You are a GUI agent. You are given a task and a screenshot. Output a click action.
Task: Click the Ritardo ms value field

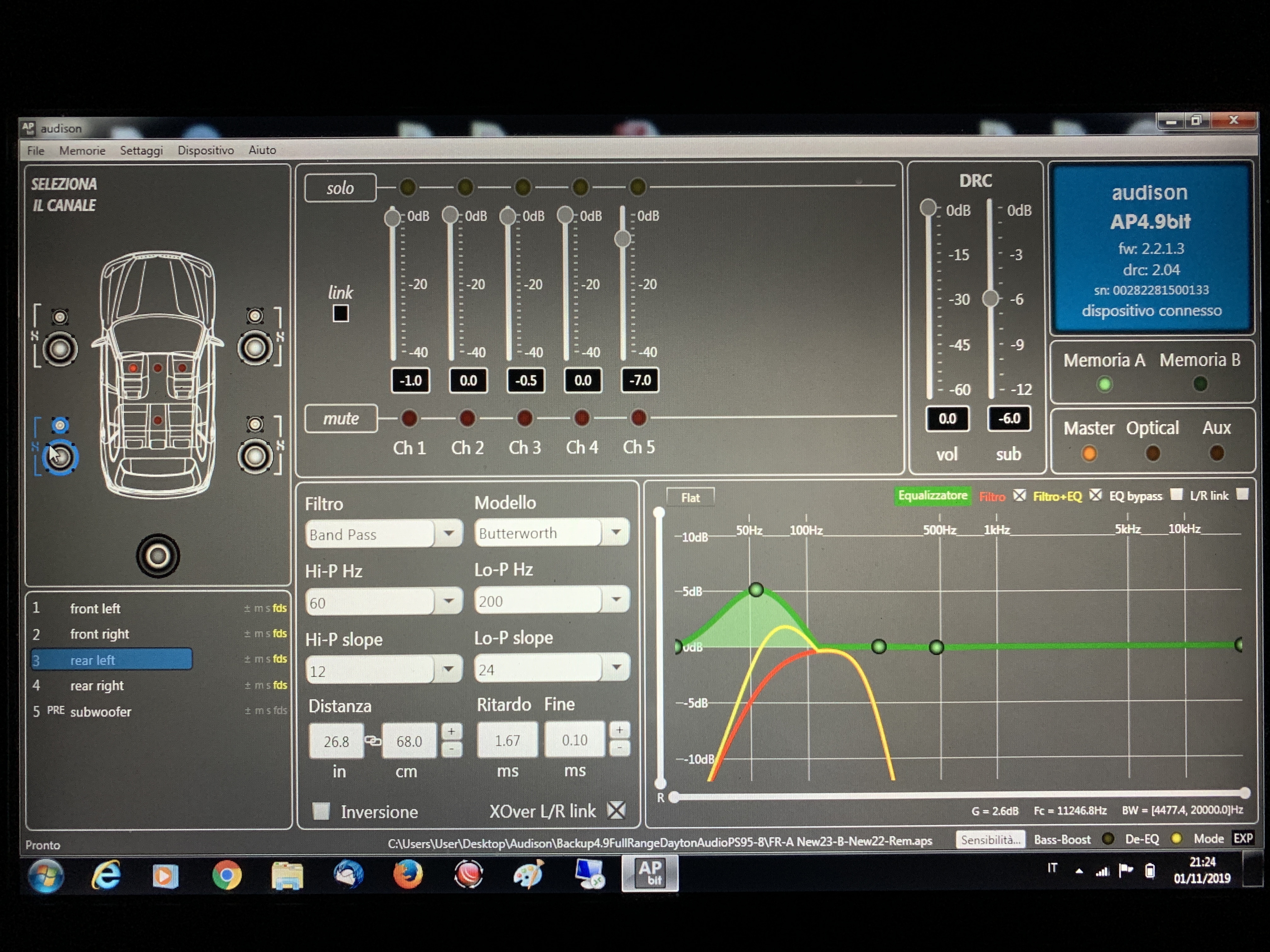click(507, 740)
